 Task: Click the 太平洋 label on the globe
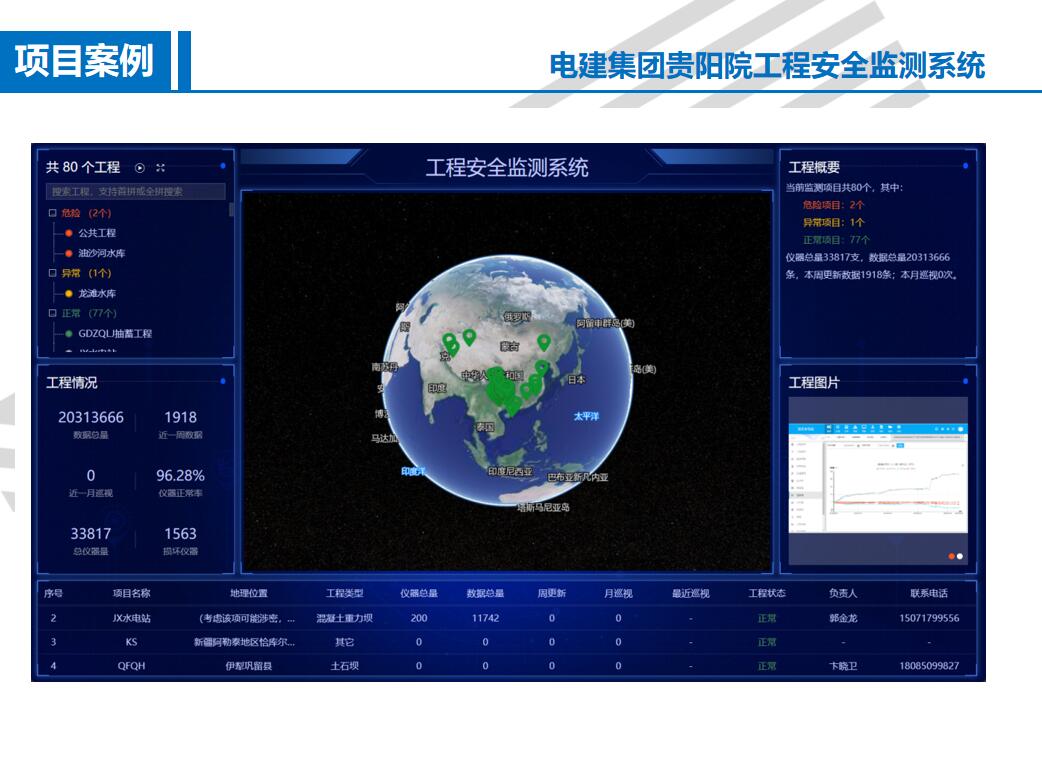point(587,416)
